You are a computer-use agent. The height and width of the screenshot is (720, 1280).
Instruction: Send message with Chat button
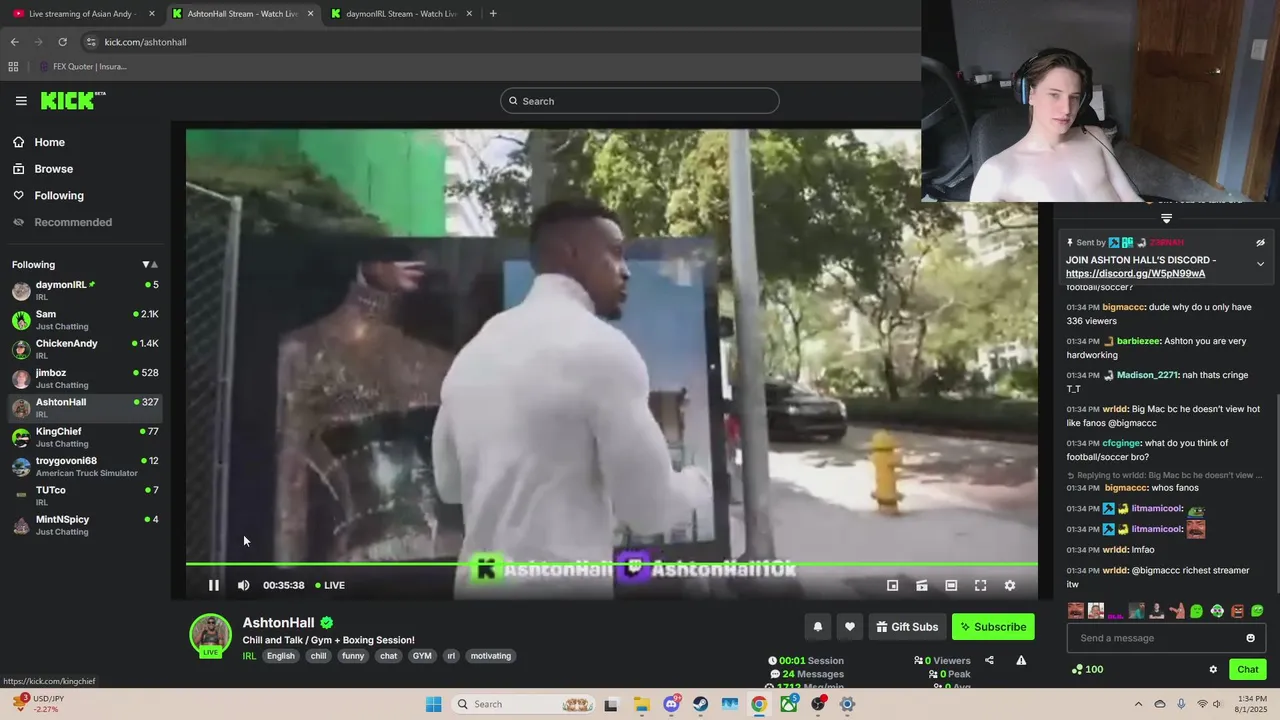1248,669
